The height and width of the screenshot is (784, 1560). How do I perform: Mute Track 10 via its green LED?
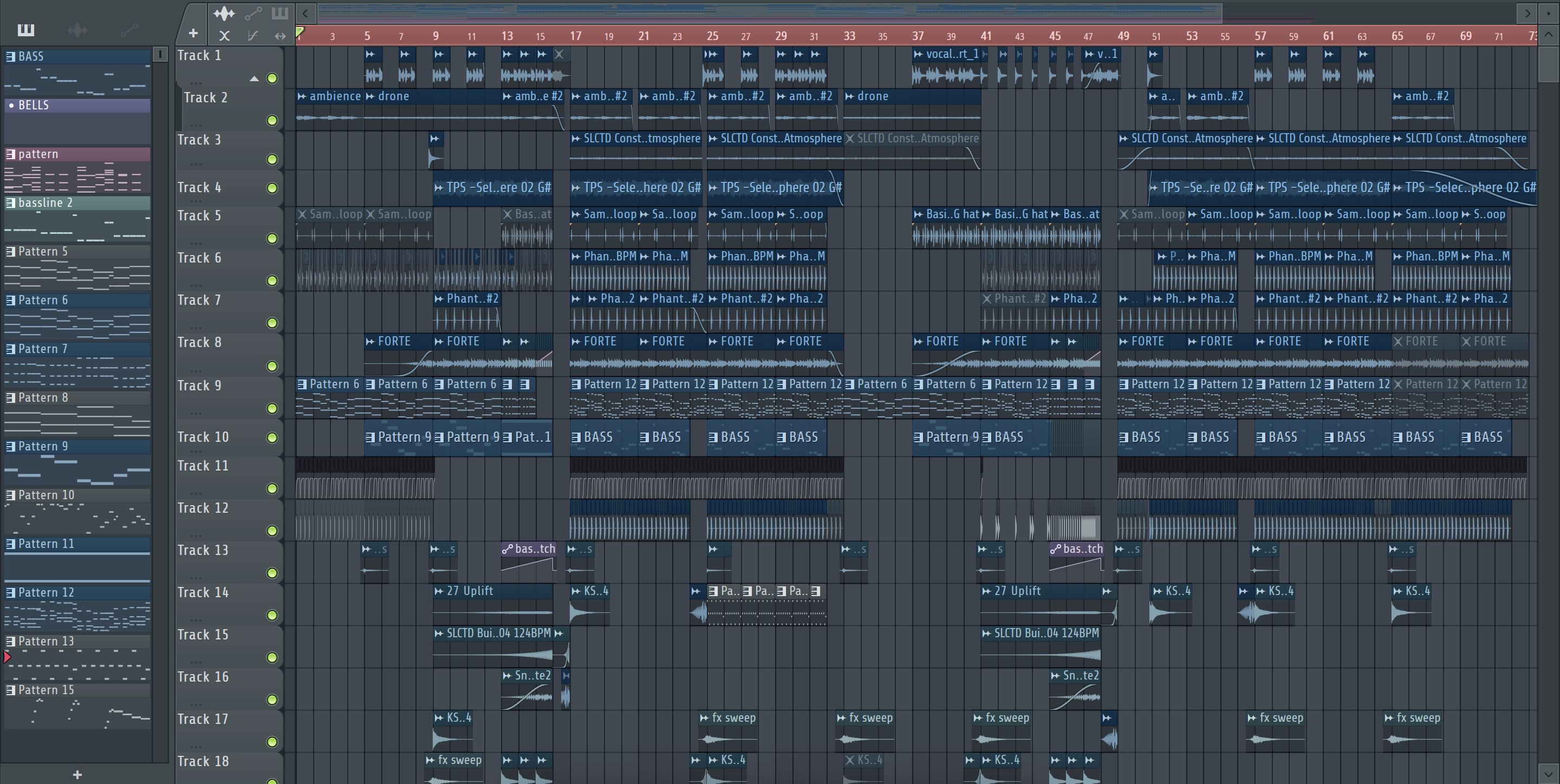click(x=272, y=437)
